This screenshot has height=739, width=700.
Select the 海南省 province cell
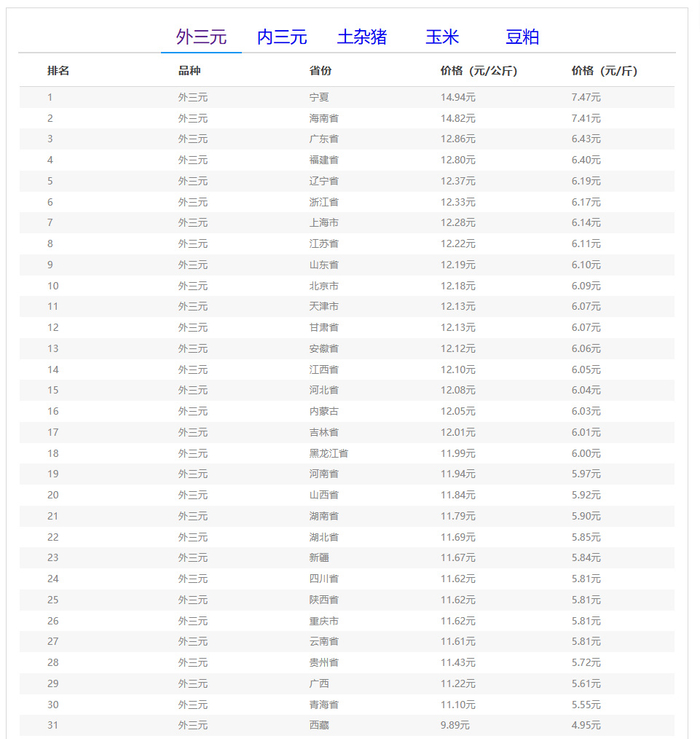pyautogui.click(x=324, y=118)
